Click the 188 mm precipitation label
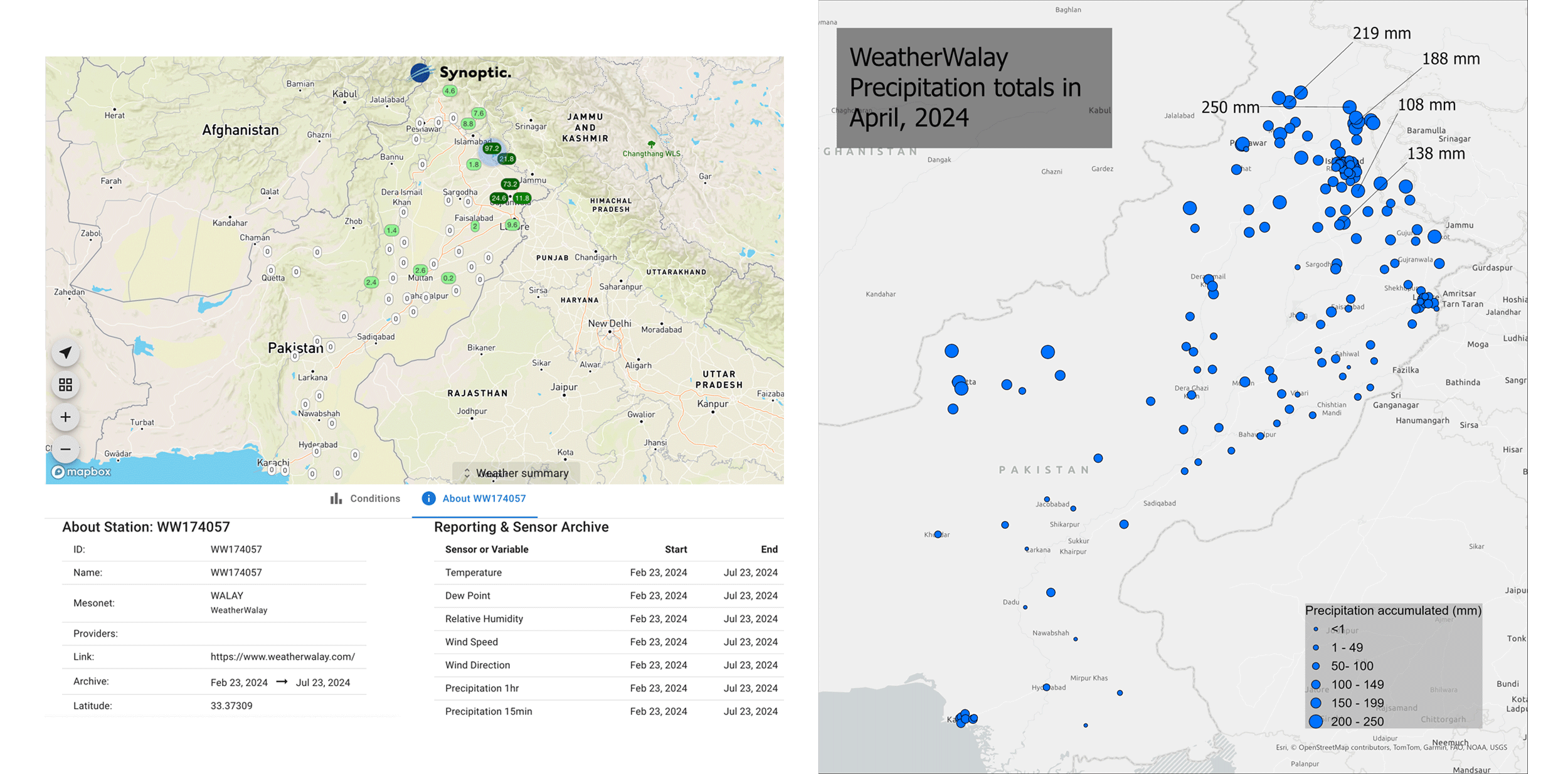This screenshot has width=1568, height=774. (x=1451, y=59)
